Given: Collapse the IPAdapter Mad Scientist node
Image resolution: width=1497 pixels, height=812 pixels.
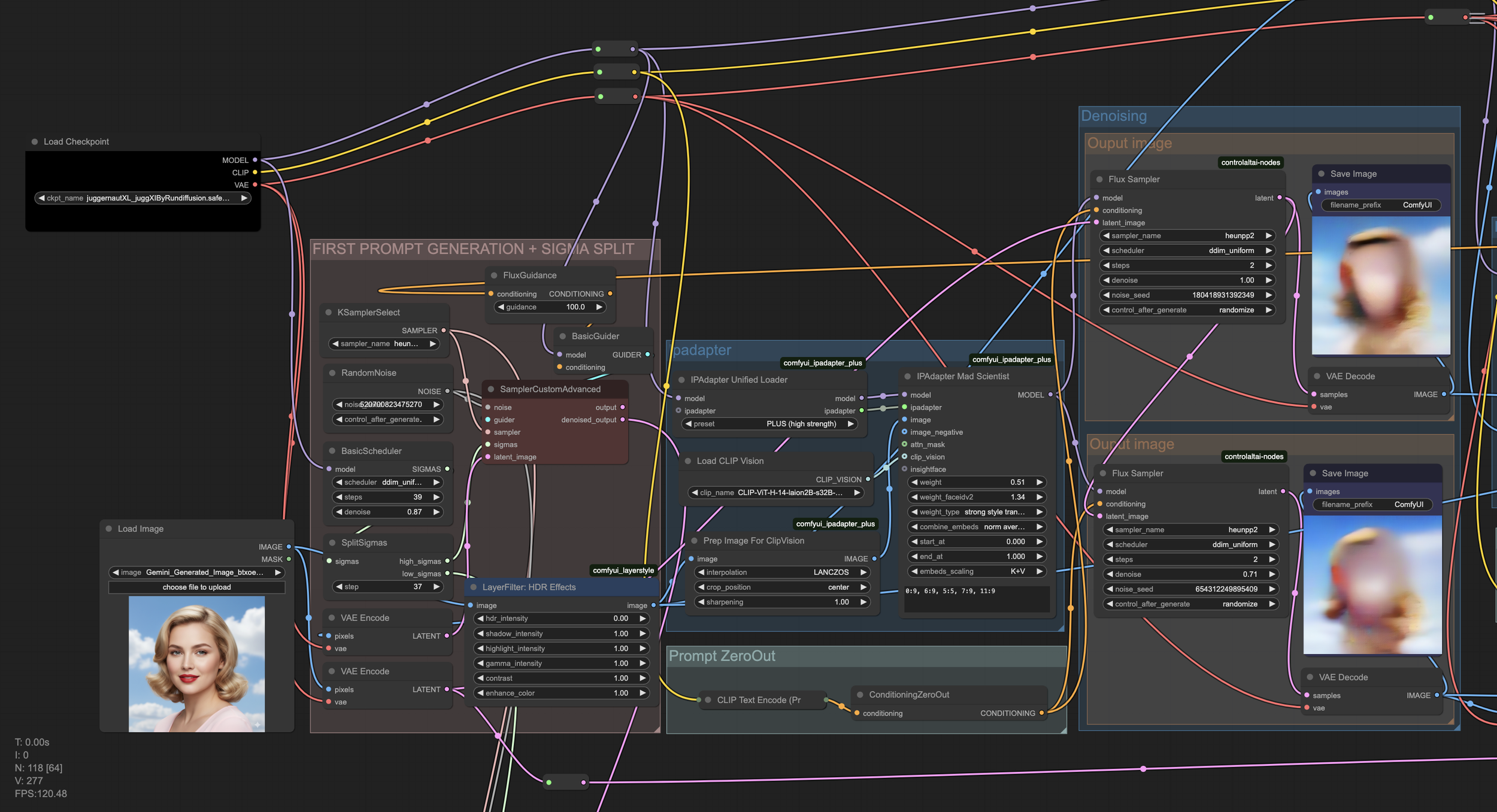Looking at the screenshot, I should pos(907,377).
